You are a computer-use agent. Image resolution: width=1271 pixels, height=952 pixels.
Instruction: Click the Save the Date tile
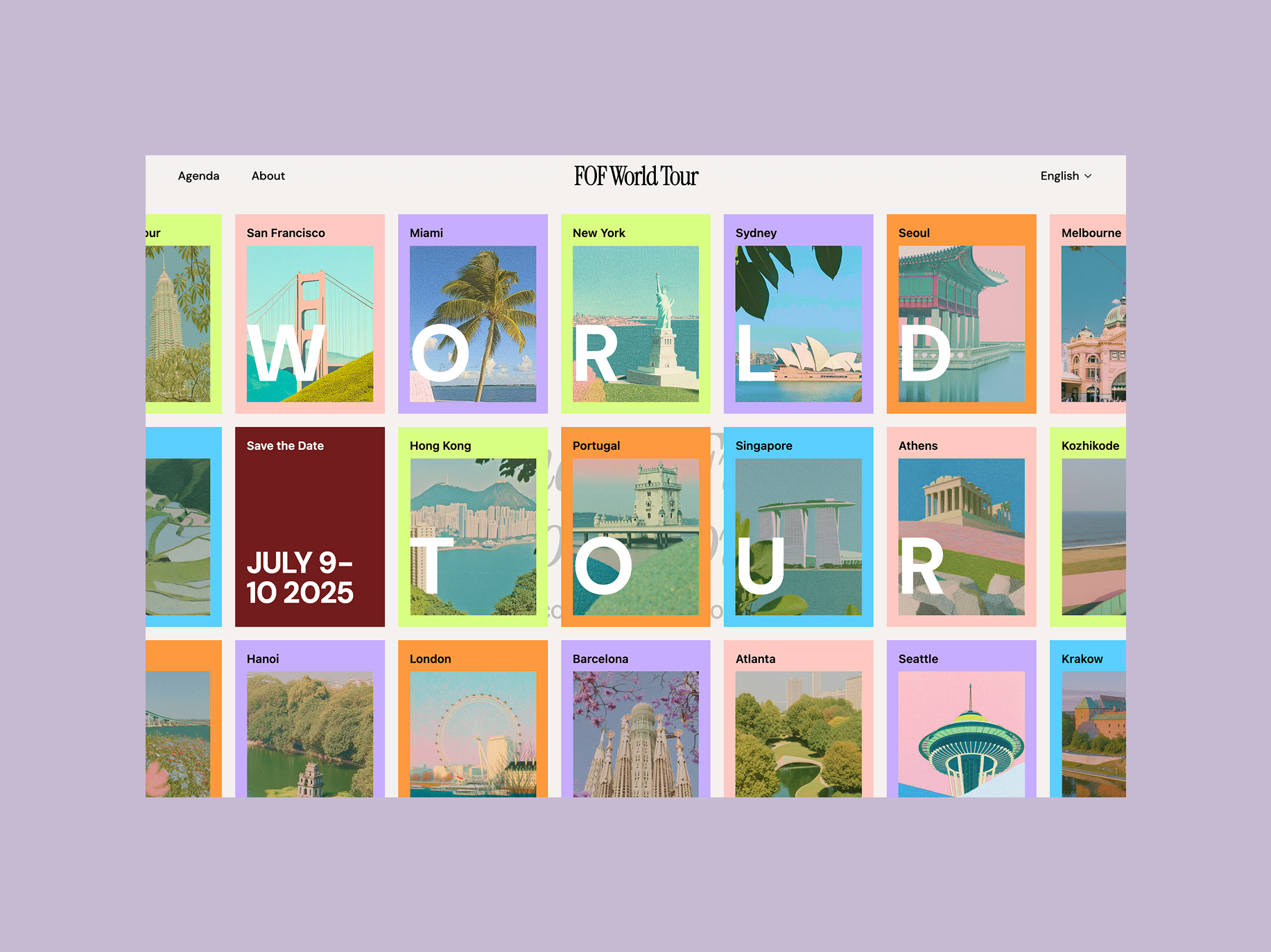(310, 527)
